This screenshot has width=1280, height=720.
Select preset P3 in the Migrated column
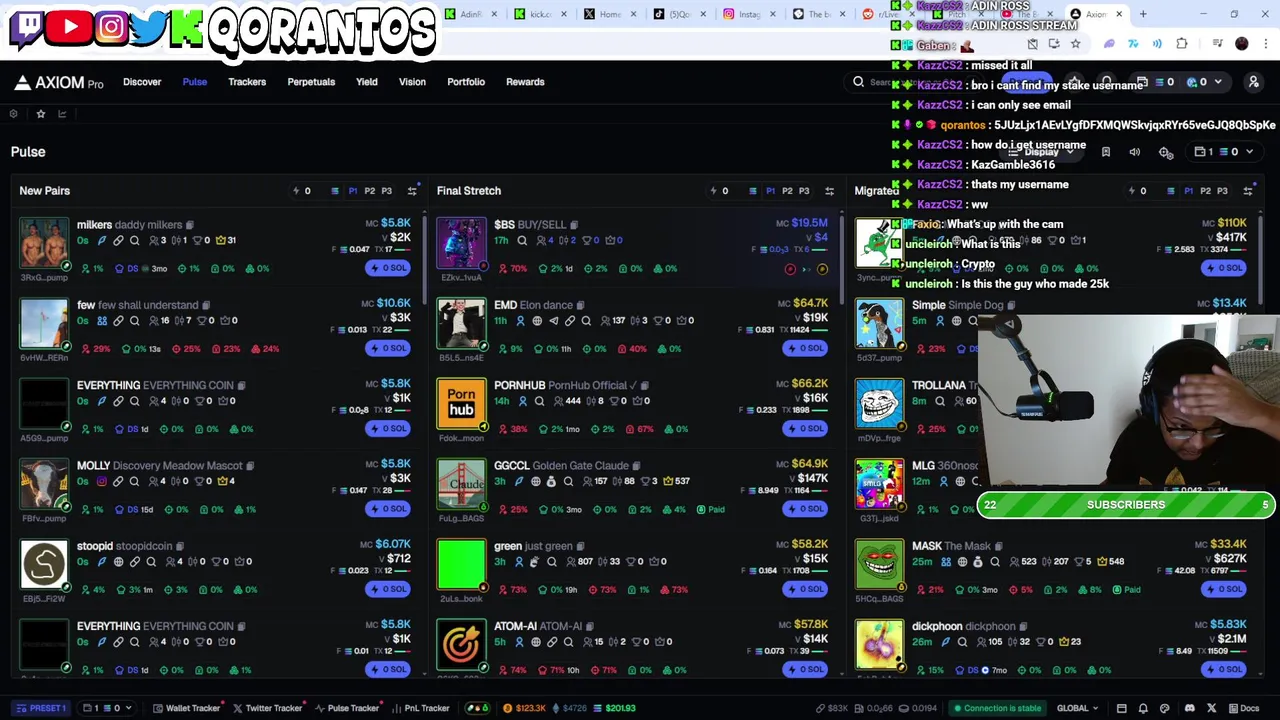point(1222,191)
